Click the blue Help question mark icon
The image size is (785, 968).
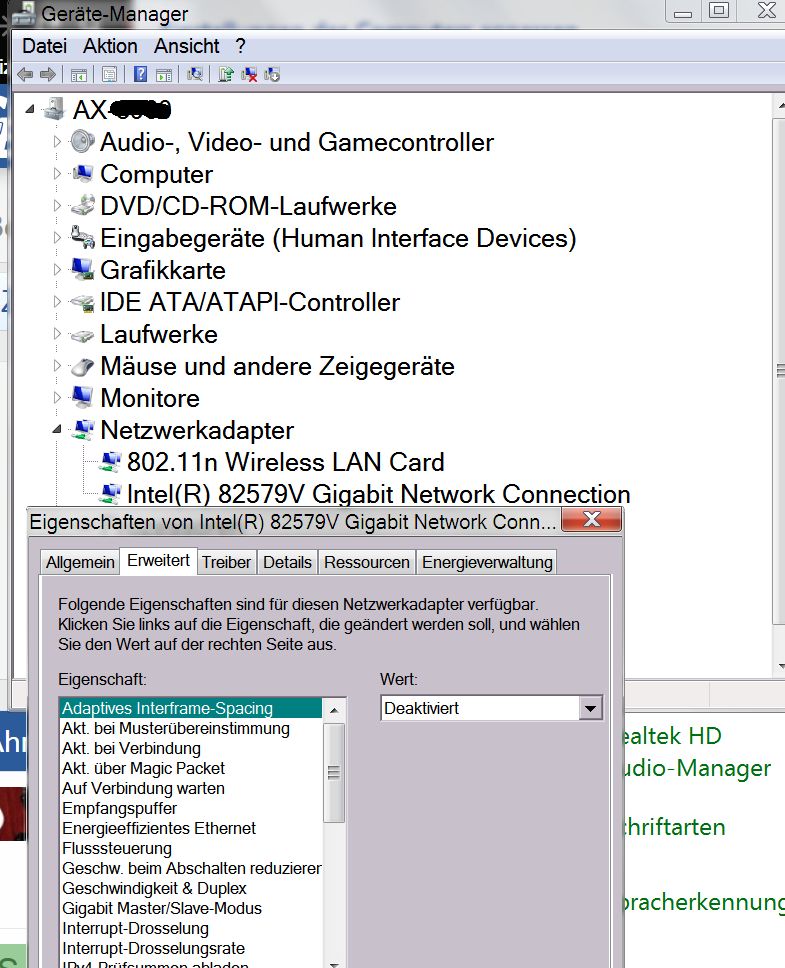[x=141, y=74]
